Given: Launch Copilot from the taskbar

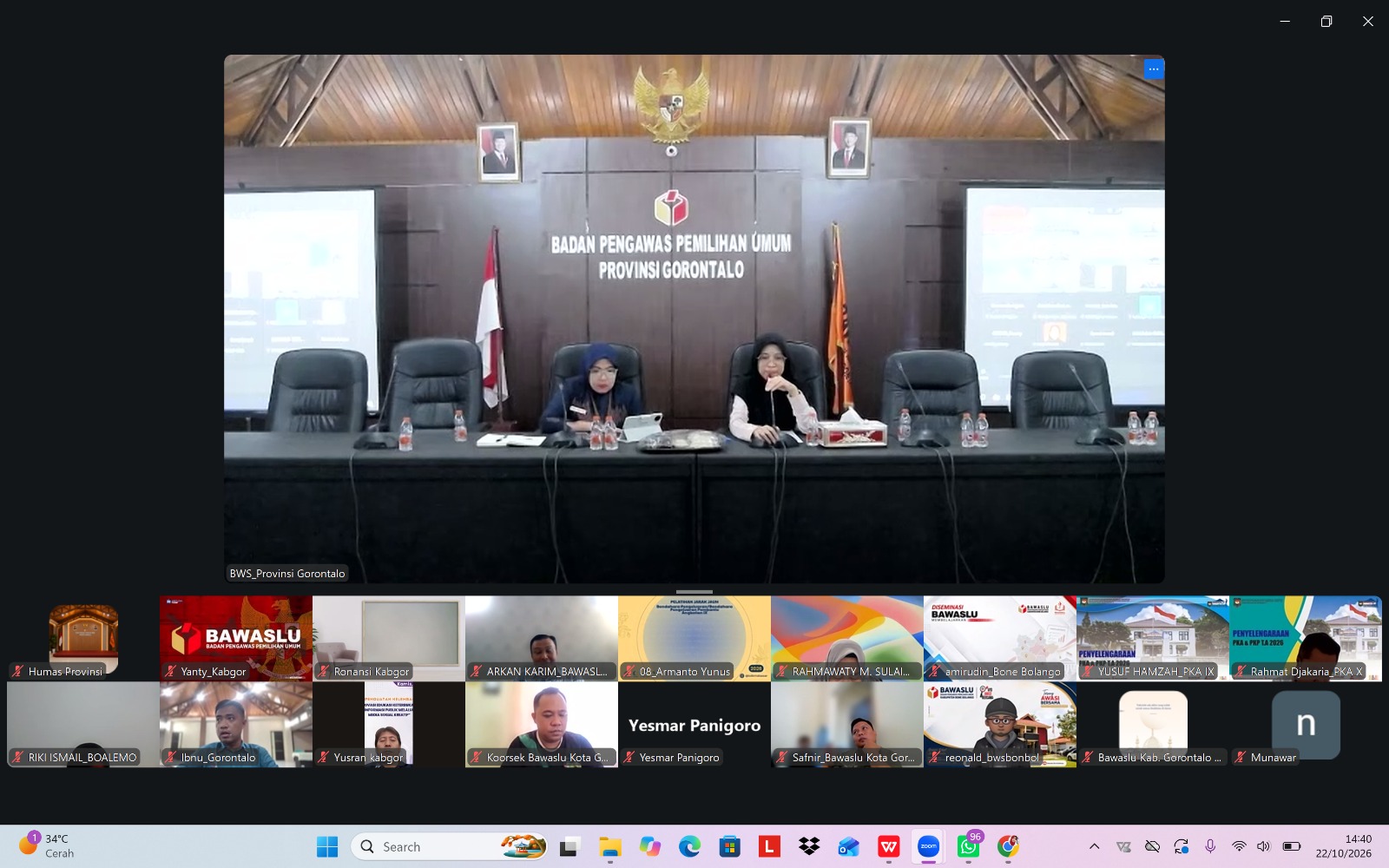Looking at the screenshot, I should pos(649,846).
